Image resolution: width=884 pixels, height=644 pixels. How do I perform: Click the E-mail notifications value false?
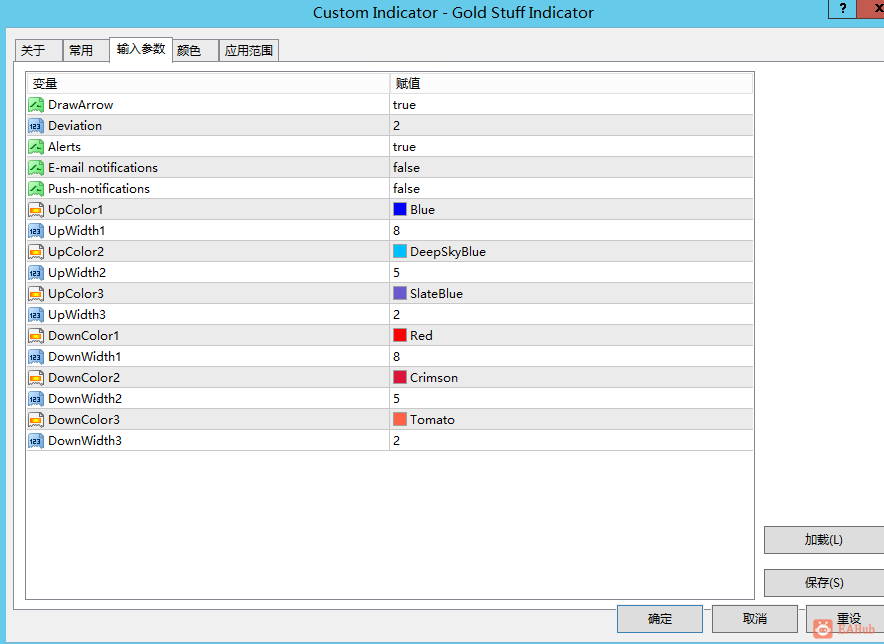tap(406, 167)
